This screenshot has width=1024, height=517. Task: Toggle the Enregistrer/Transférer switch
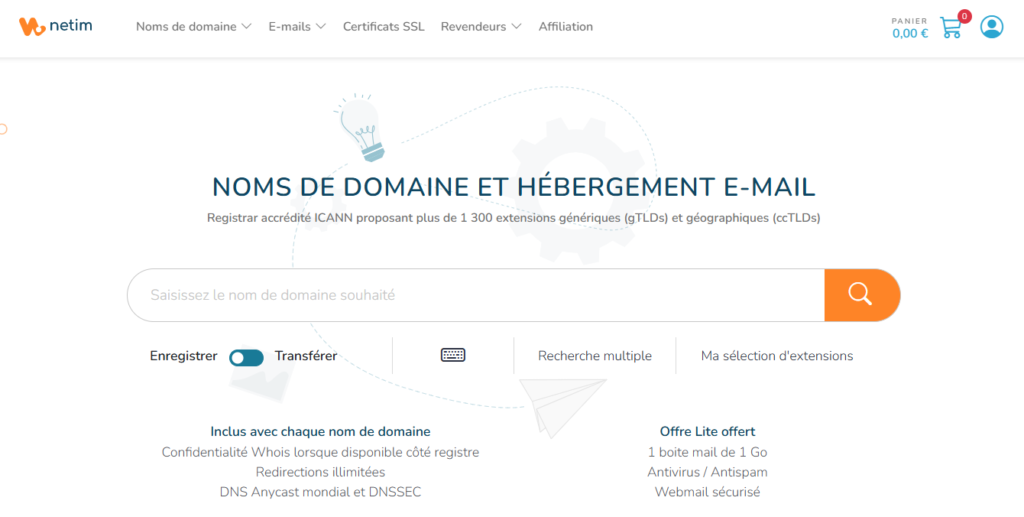point(246,356)
